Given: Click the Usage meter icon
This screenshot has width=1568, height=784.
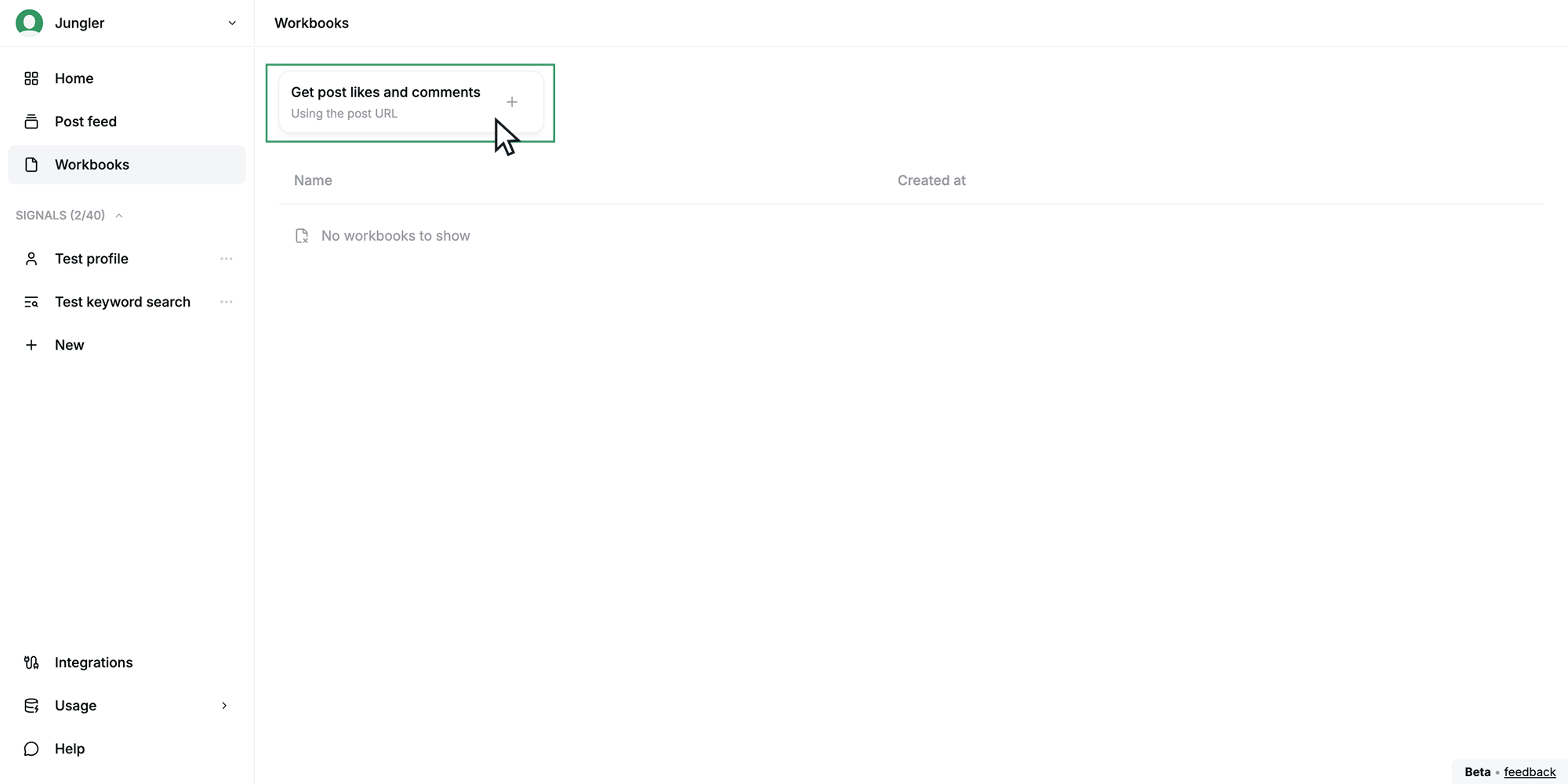Looking at the screenshot, I should (31, 706).
